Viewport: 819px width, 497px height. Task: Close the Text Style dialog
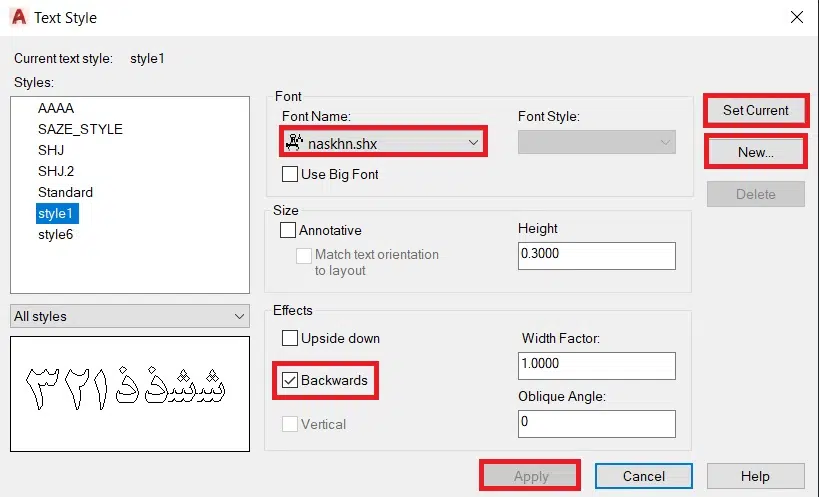[796, 17]
